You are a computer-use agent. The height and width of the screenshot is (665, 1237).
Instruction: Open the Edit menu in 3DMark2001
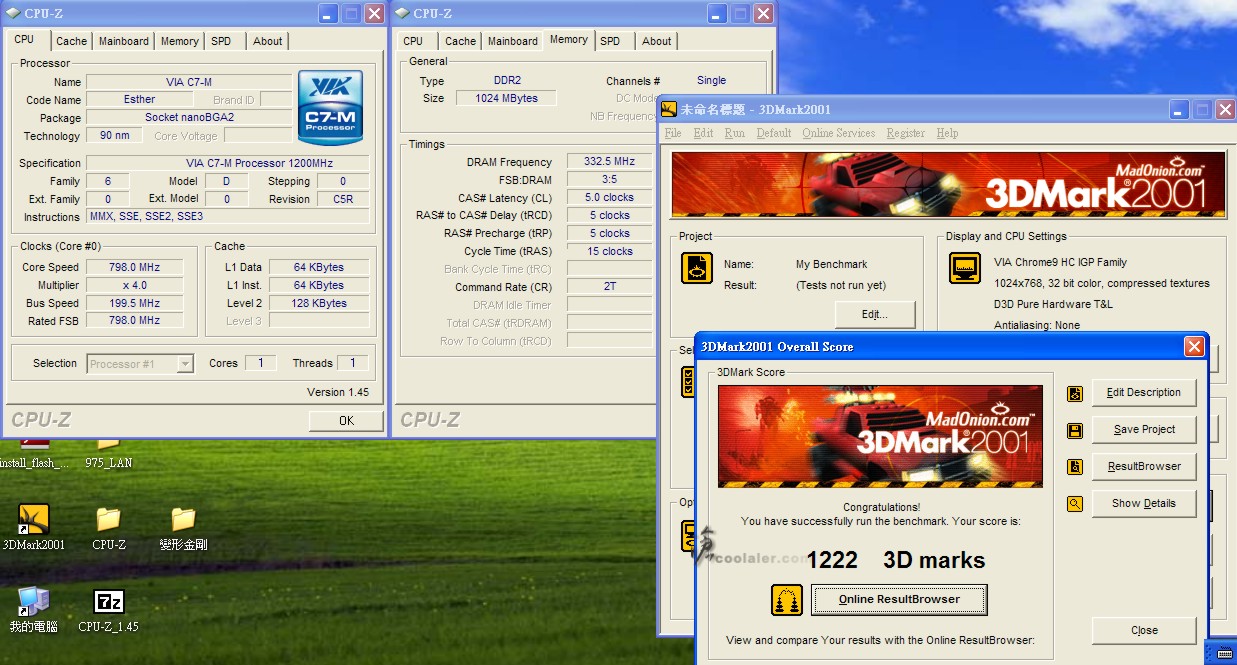click(x=704, y=133)
